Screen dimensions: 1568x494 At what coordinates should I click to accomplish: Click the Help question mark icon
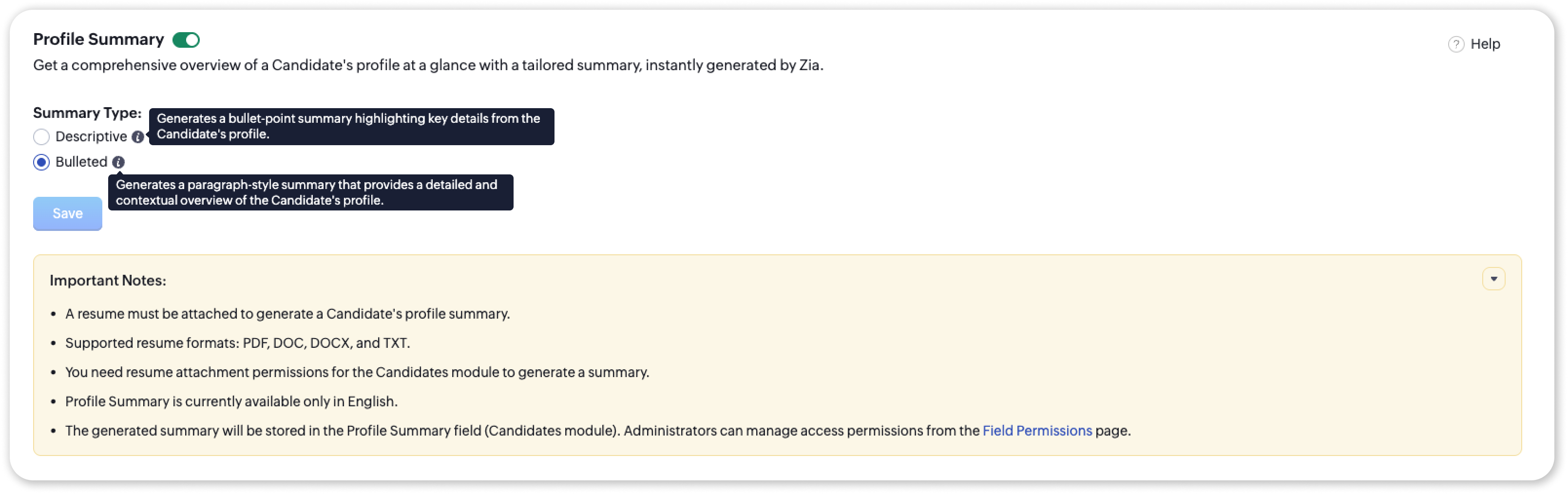1455,44
